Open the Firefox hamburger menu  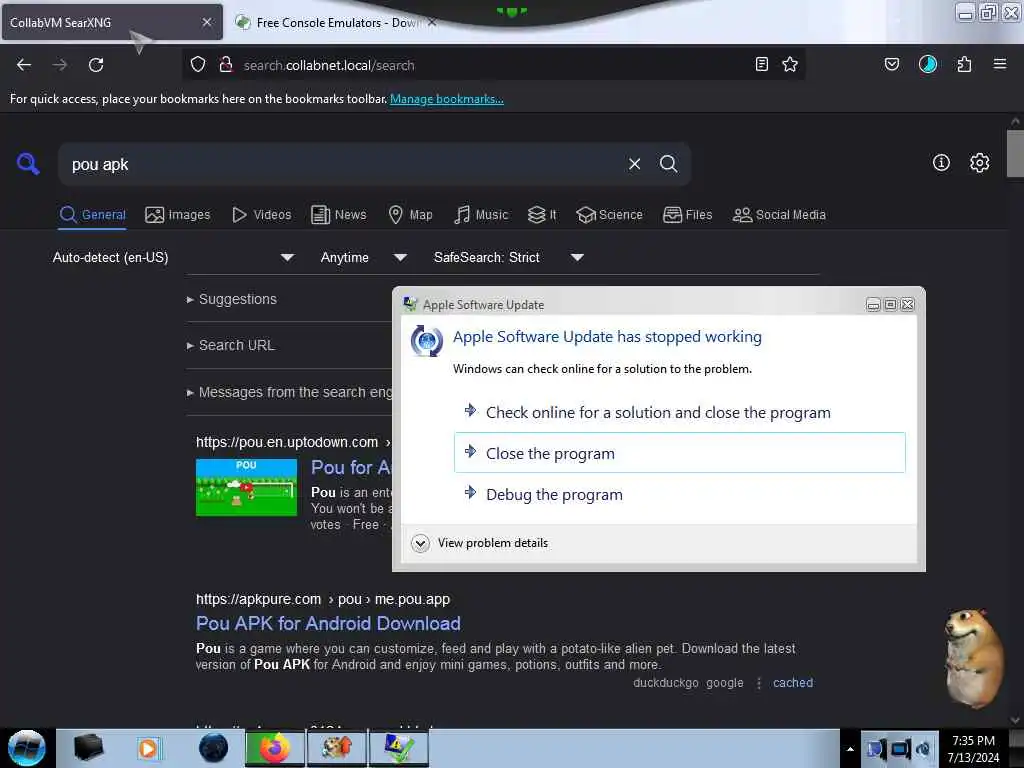[999, 64]
